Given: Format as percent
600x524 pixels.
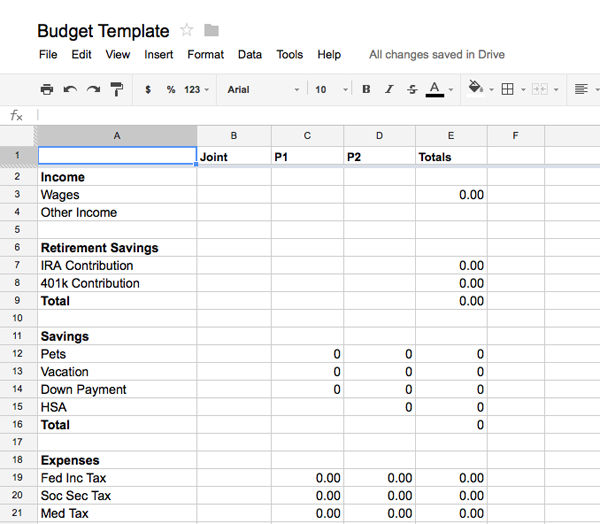Looking at the screenshot, I should 171,90.
